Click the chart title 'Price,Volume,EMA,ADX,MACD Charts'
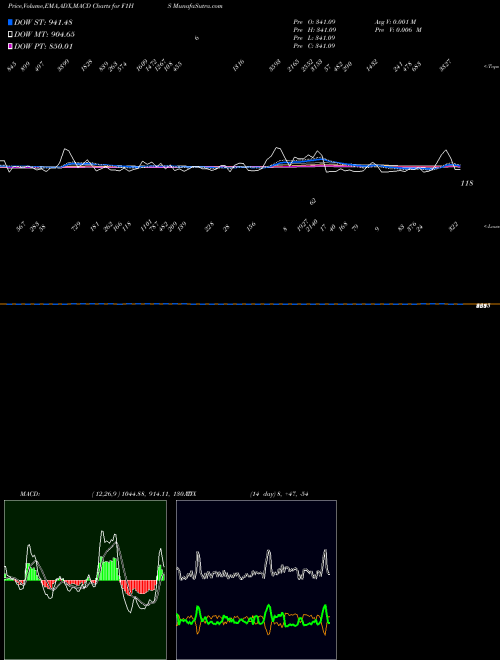Screen dimensions: 500x660 (59, 6)
